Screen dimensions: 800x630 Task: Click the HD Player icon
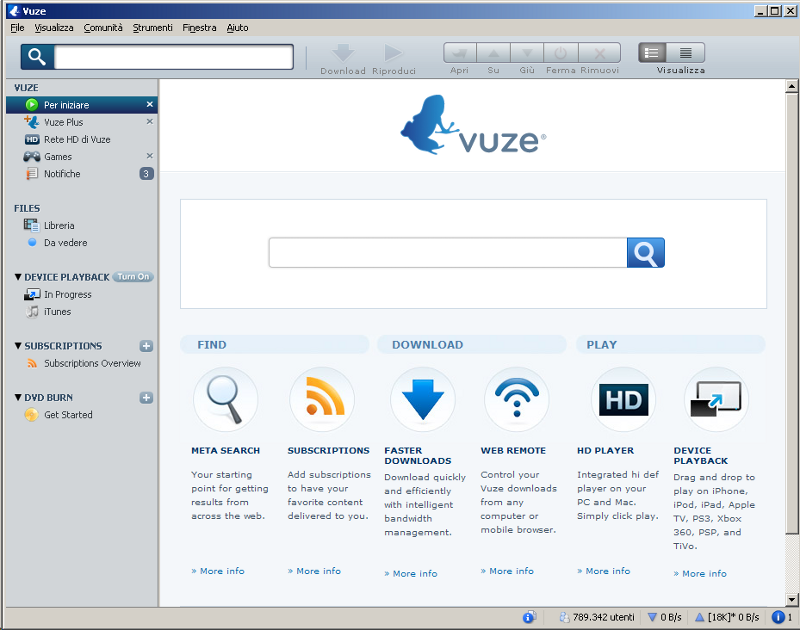coord(622,399)
